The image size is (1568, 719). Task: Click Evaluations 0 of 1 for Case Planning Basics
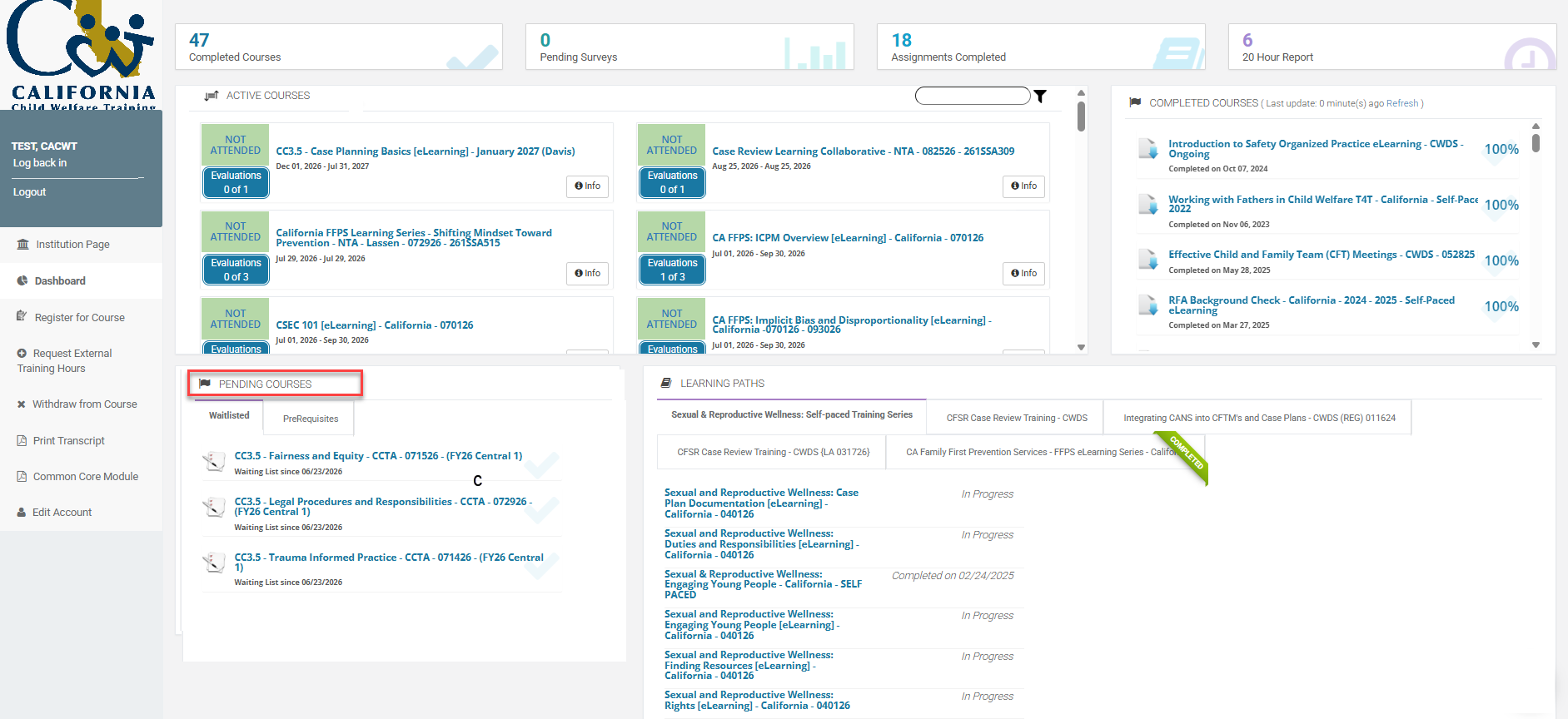(236, 183)
